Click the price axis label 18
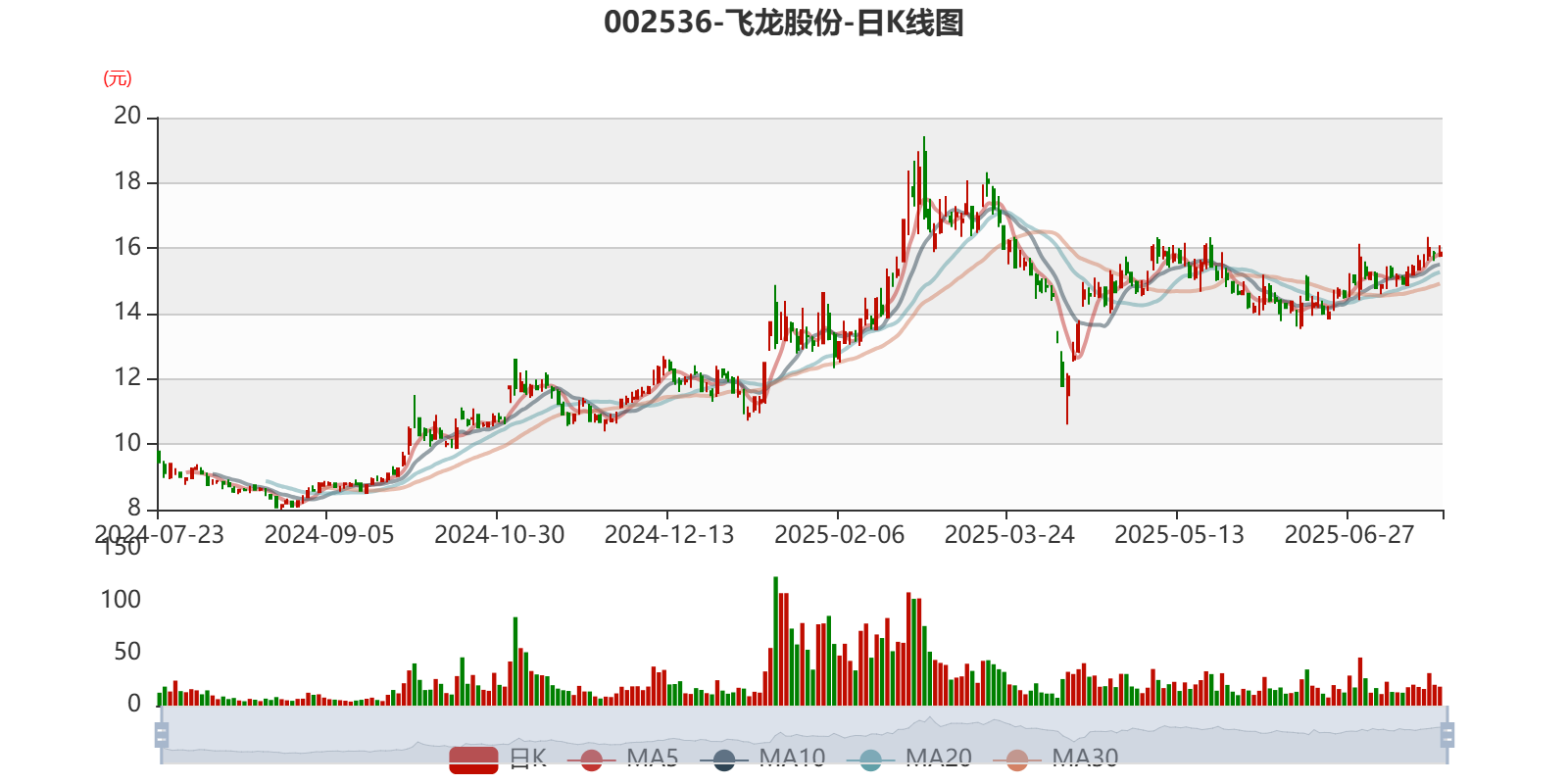 click(127, 181)
